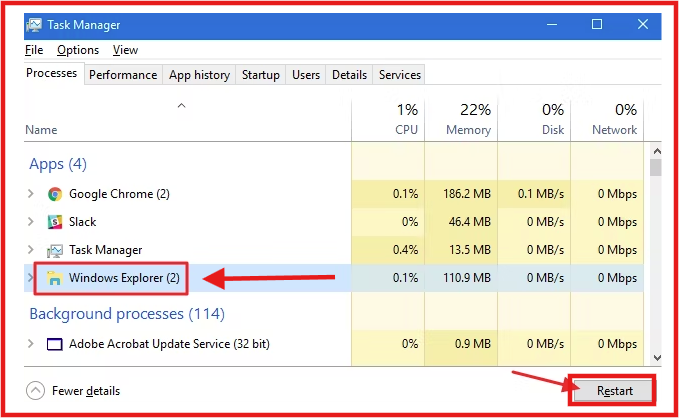Click the scrollbar down arrow

(x=656, y=358)
